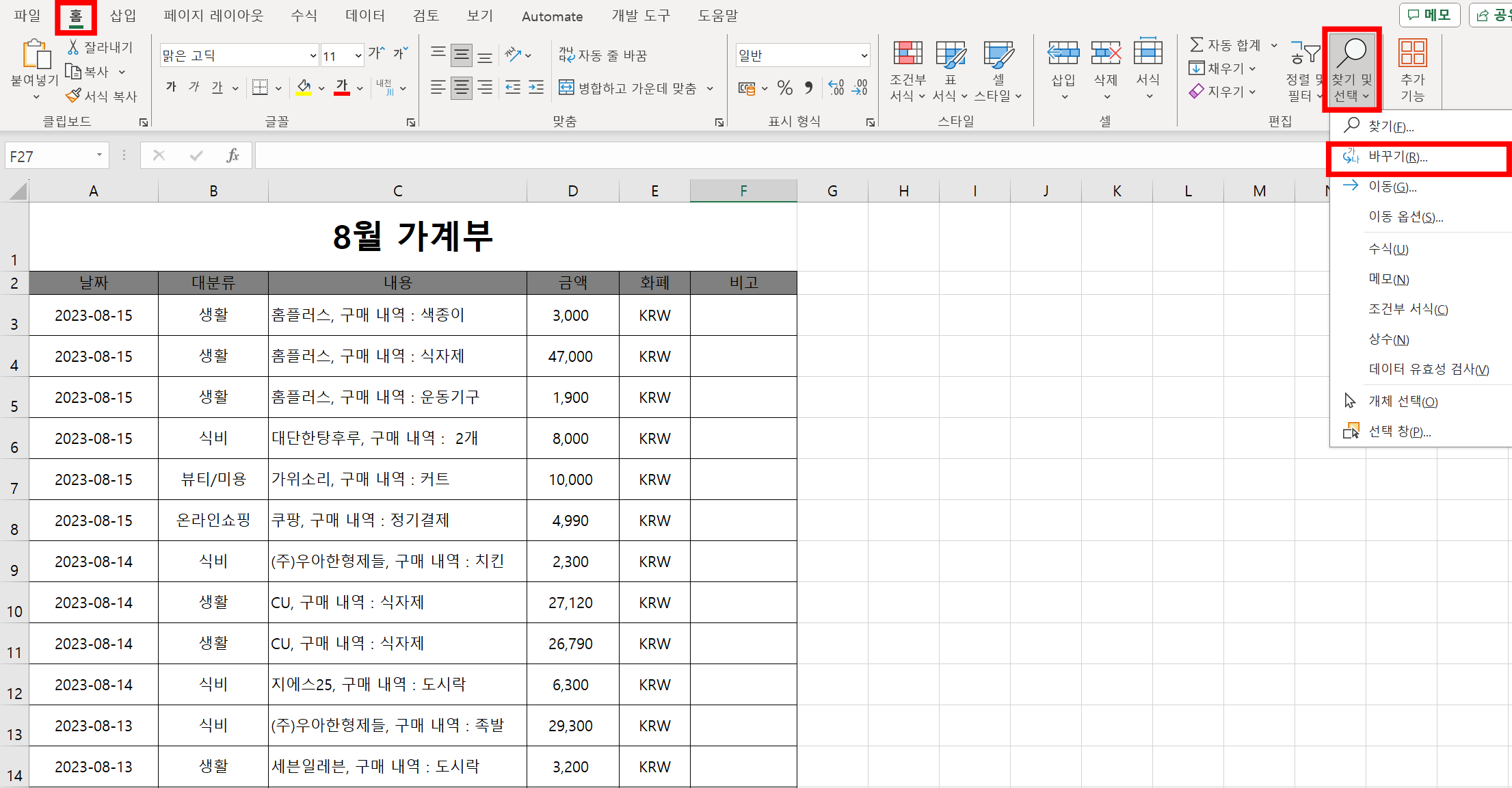
Task: Toggle center horizontal alignment icon
Action: (x=462, y=88)
